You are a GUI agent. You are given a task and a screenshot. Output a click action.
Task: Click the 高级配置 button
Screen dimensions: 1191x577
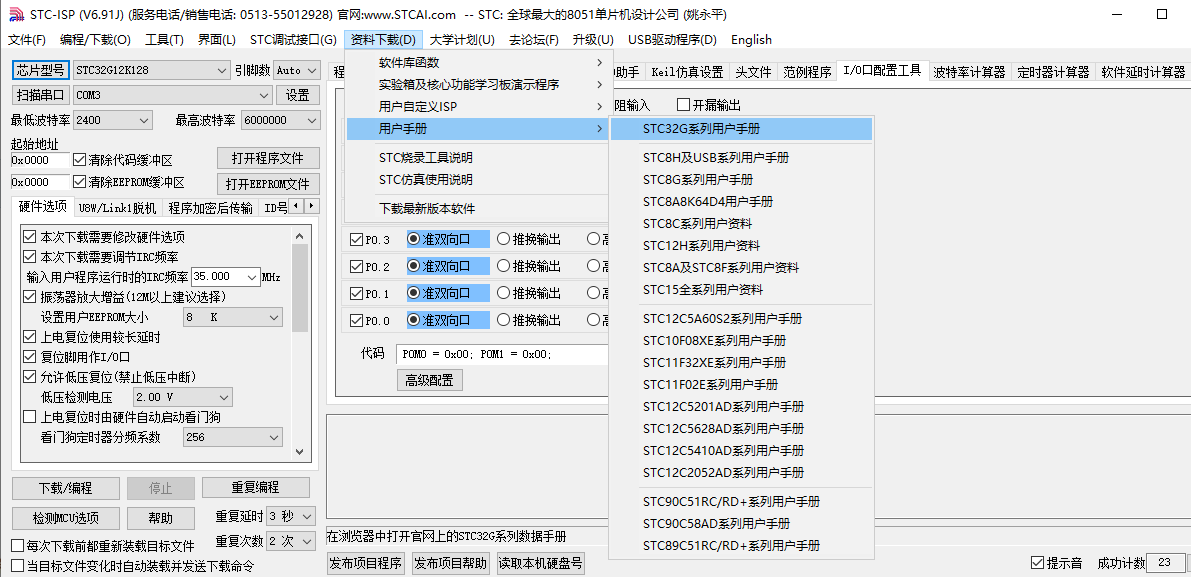[429, 380]
